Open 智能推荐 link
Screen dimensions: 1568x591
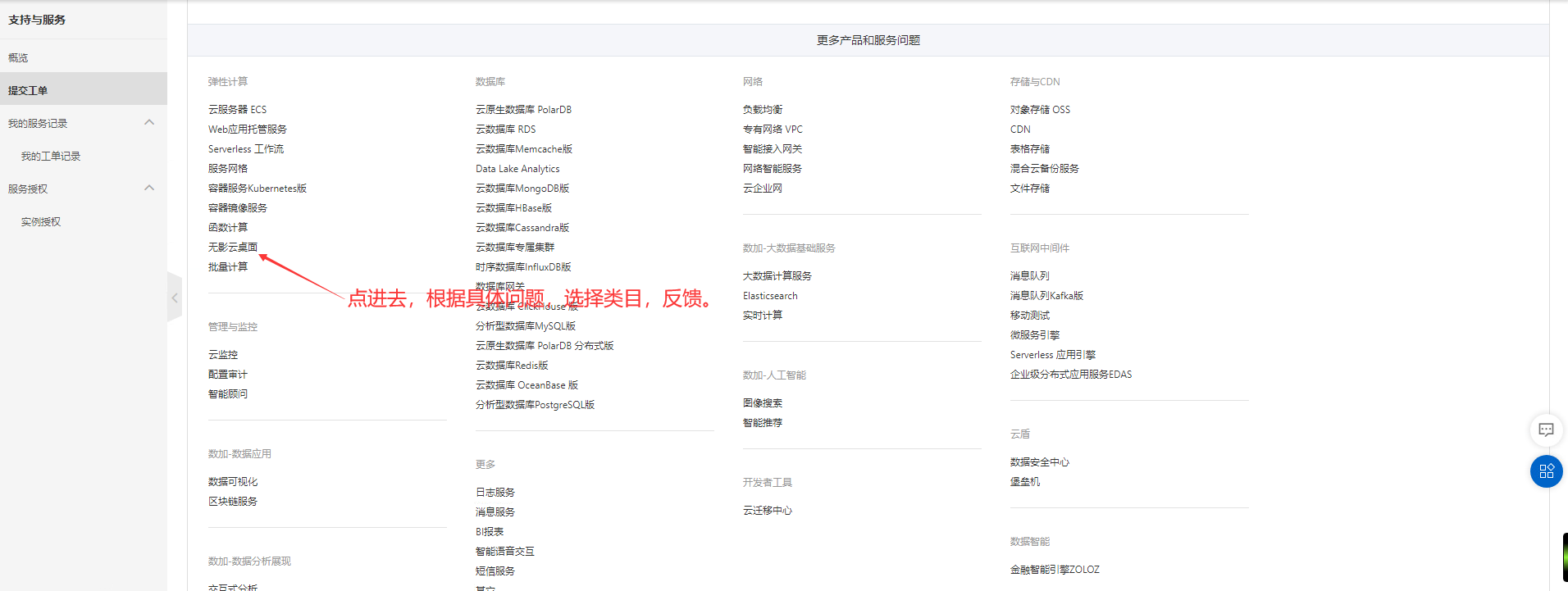(763, 422)
